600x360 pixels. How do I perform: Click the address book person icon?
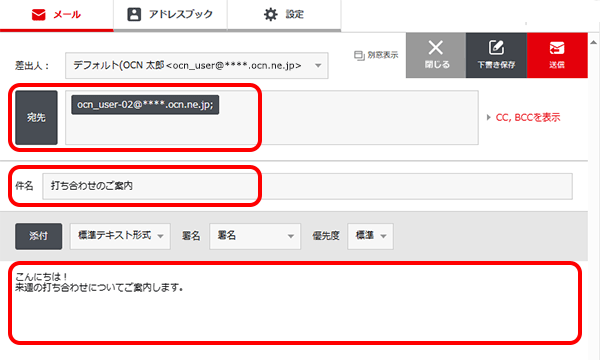pyautogui.click(x=134, y=15)
